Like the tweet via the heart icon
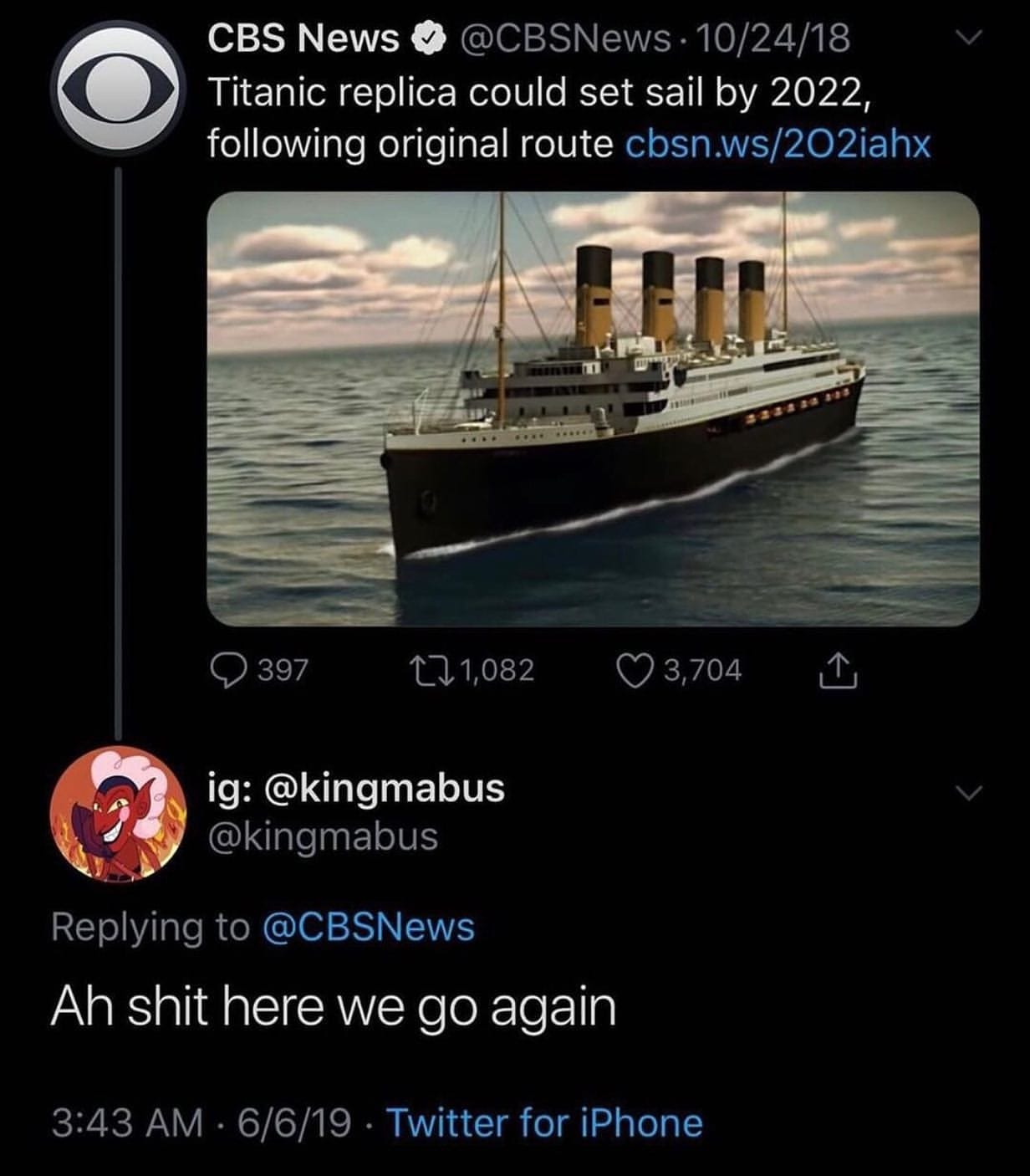 [634, 669]
